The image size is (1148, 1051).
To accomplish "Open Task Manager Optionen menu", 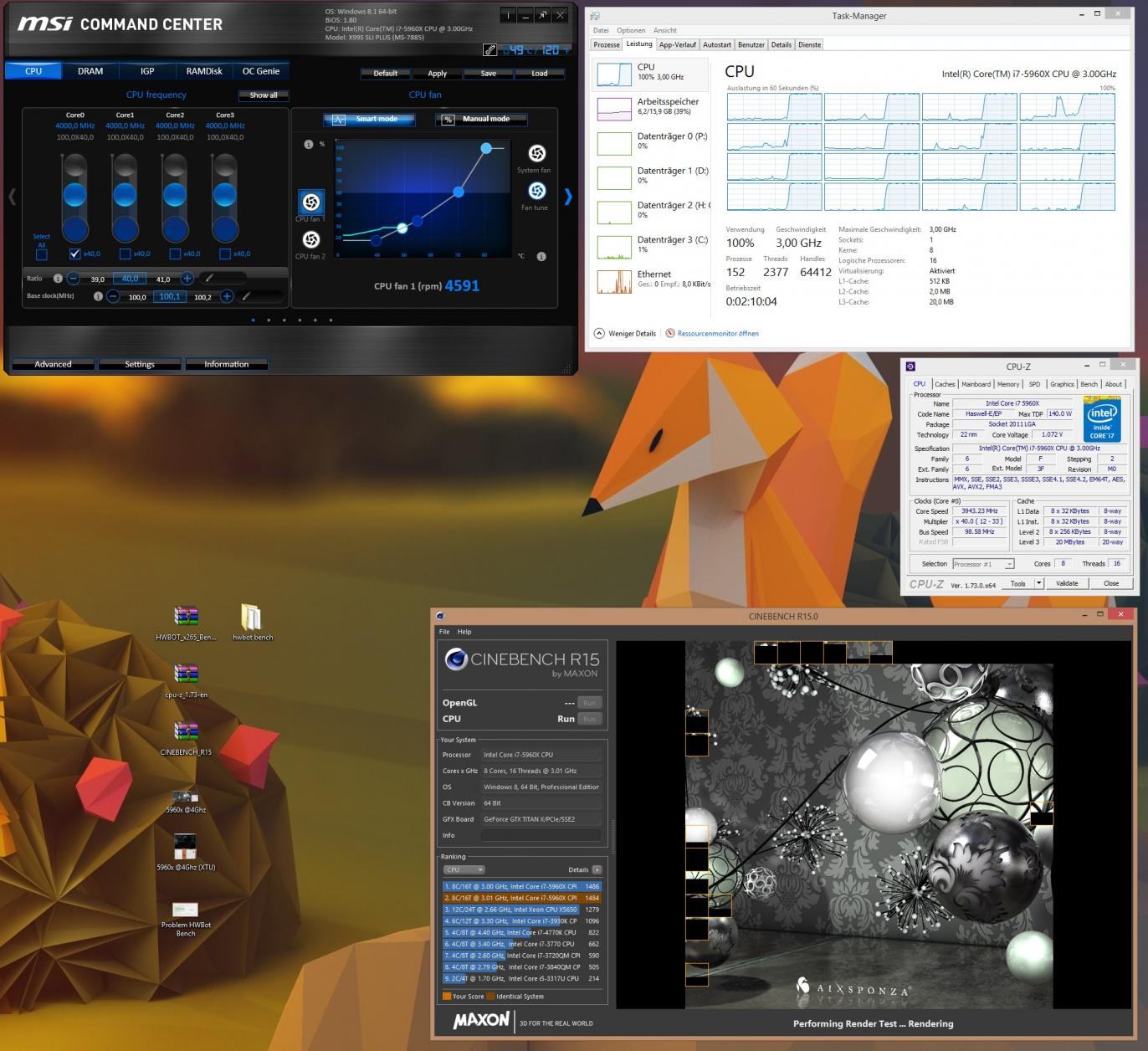I will [631, 30].
